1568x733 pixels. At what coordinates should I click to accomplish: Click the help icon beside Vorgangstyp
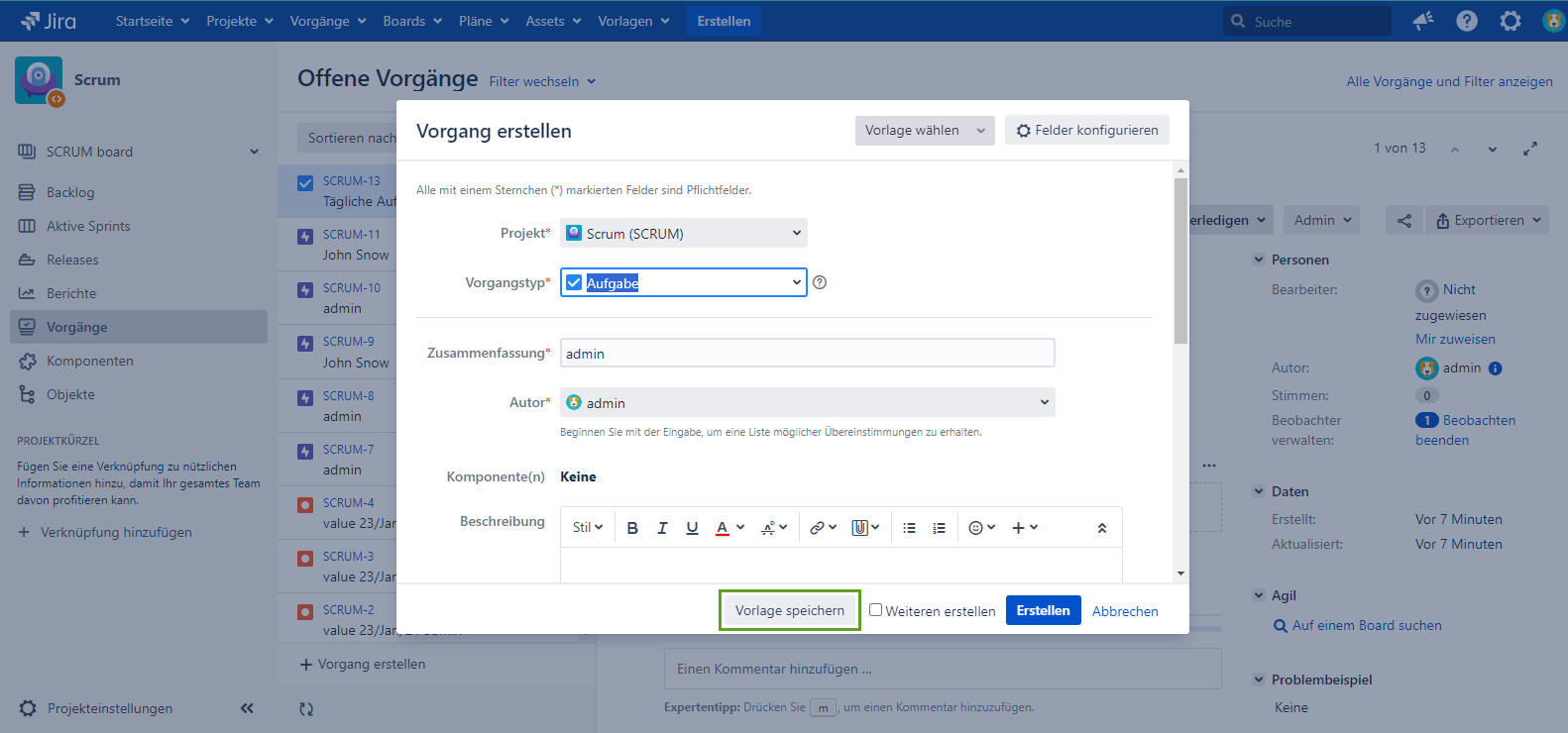(820, 282)
